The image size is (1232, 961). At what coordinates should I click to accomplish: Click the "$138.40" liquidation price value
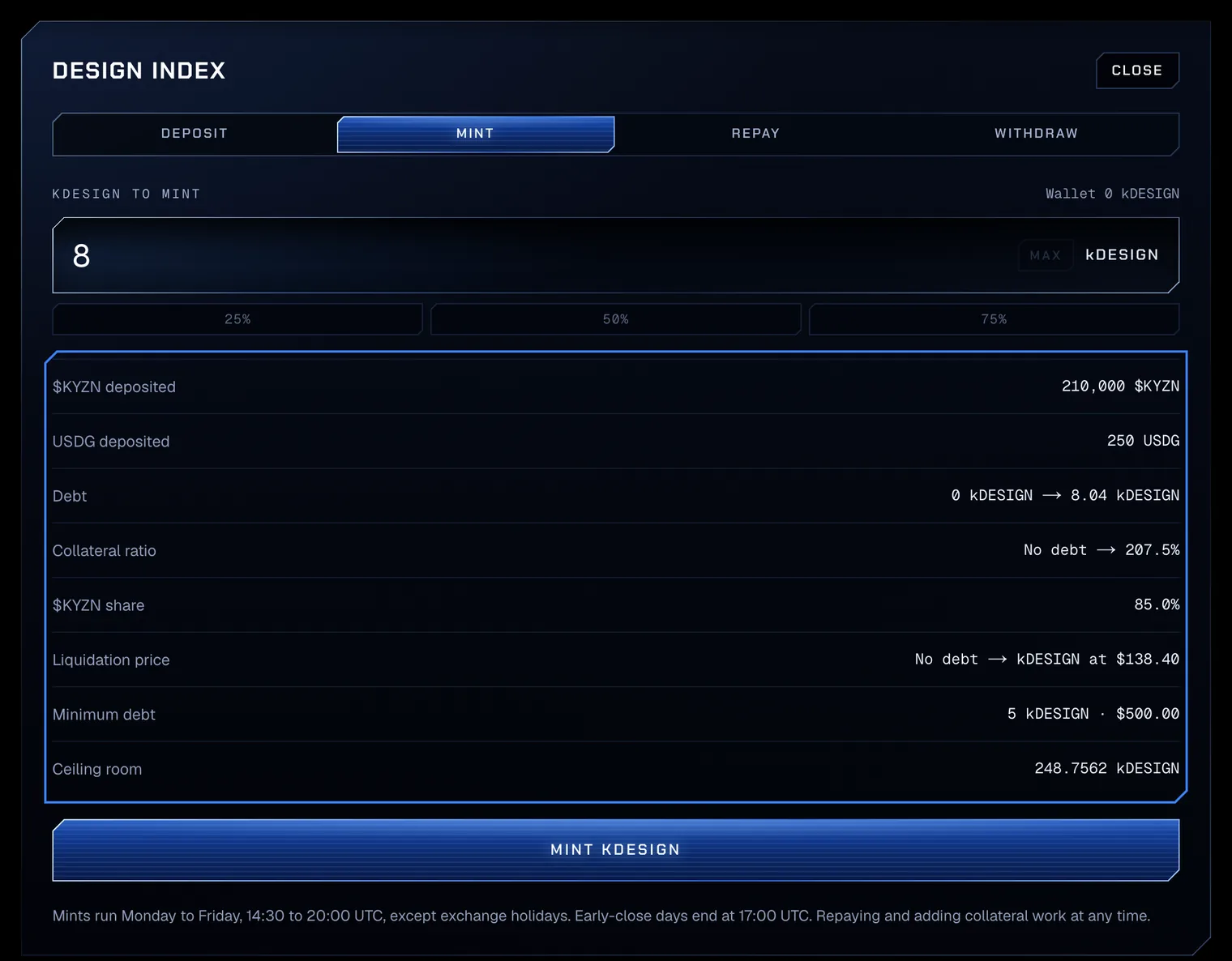tap(1147, 660)
